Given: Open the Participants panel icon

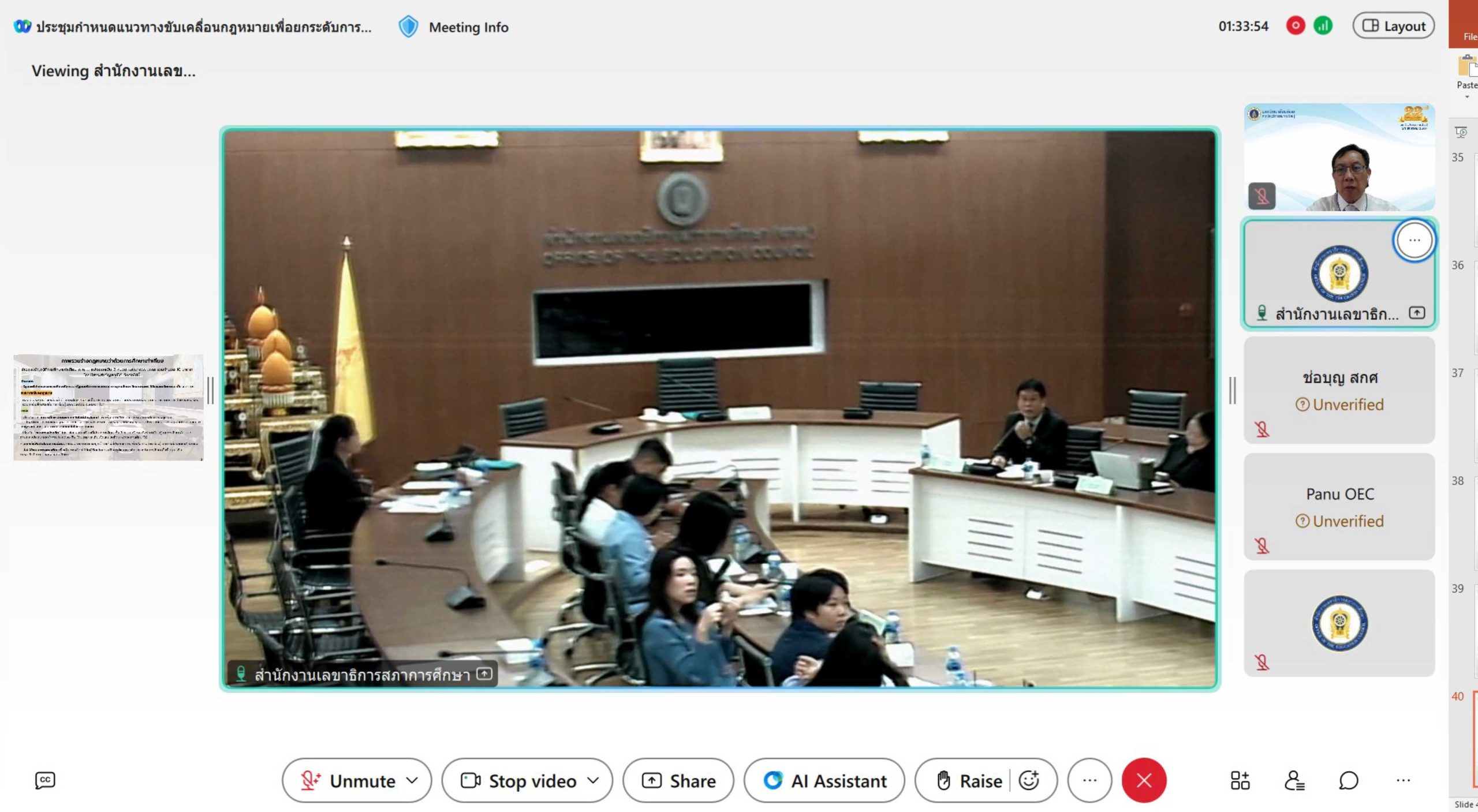Looking at the screenshot, I should [x=1294, y=780].
